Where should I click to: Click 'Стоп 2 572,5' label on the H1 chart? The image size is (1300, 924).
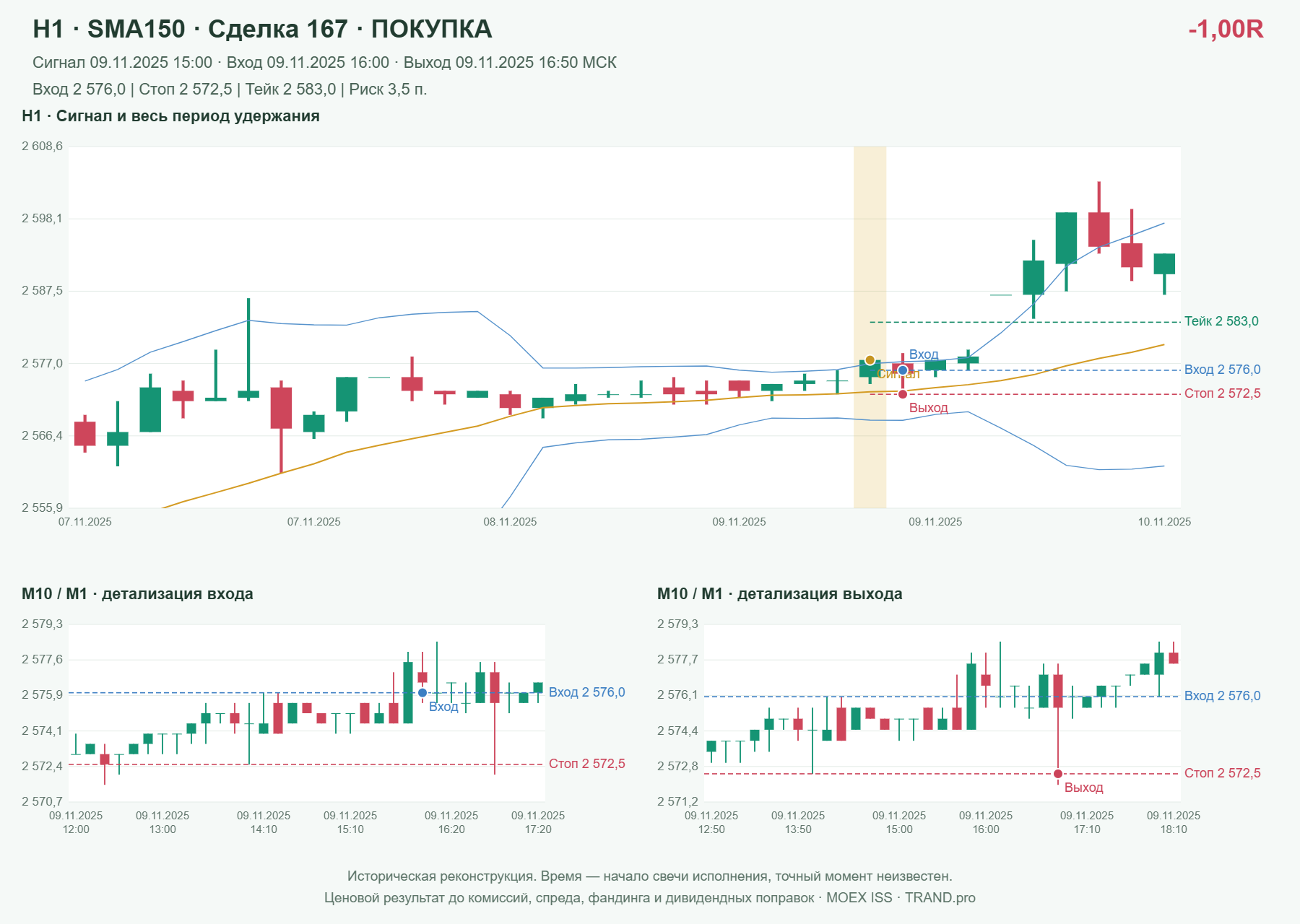[1223, 393]
